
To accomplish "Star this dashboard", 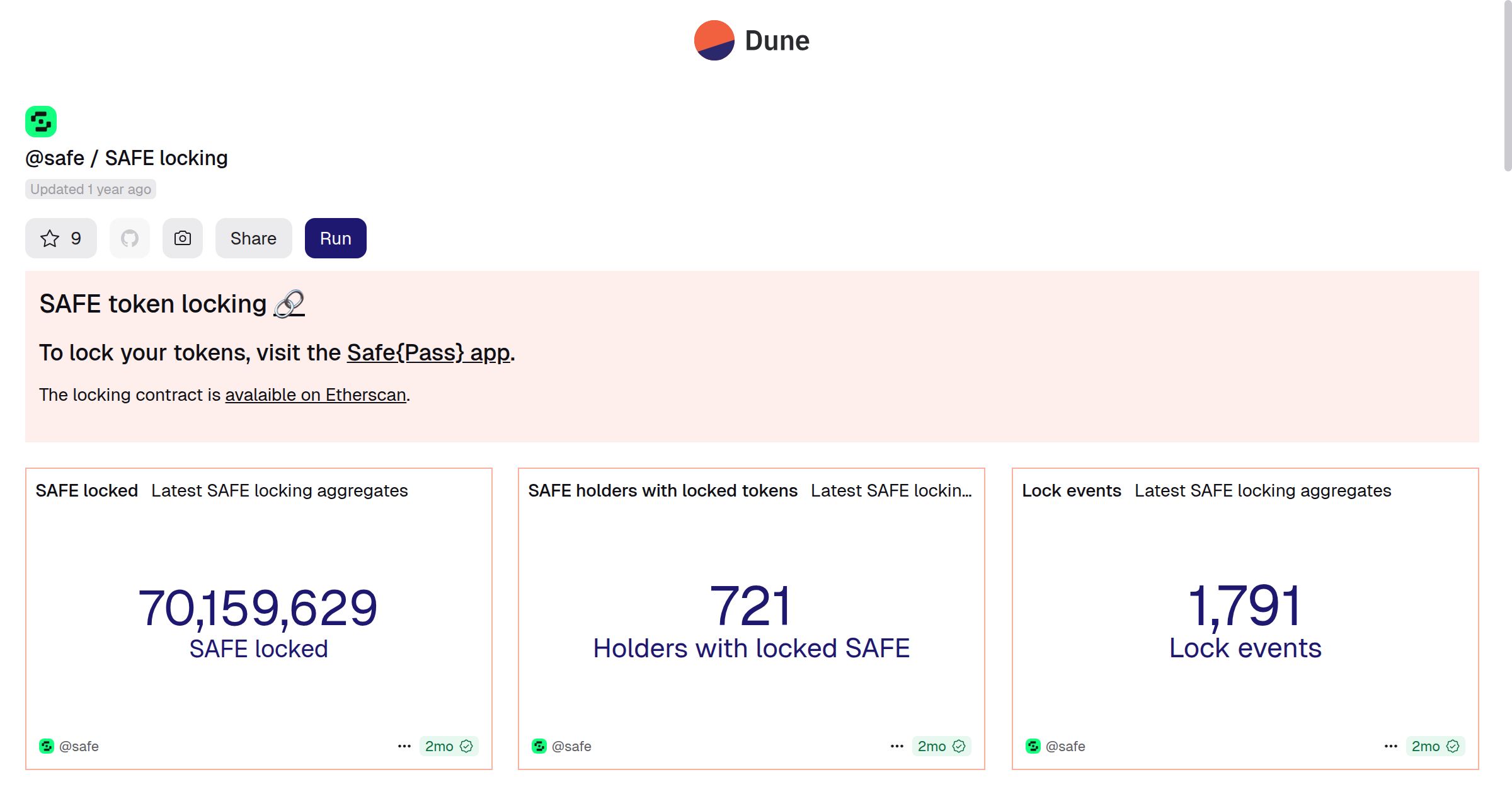I will tap(60, 238).
